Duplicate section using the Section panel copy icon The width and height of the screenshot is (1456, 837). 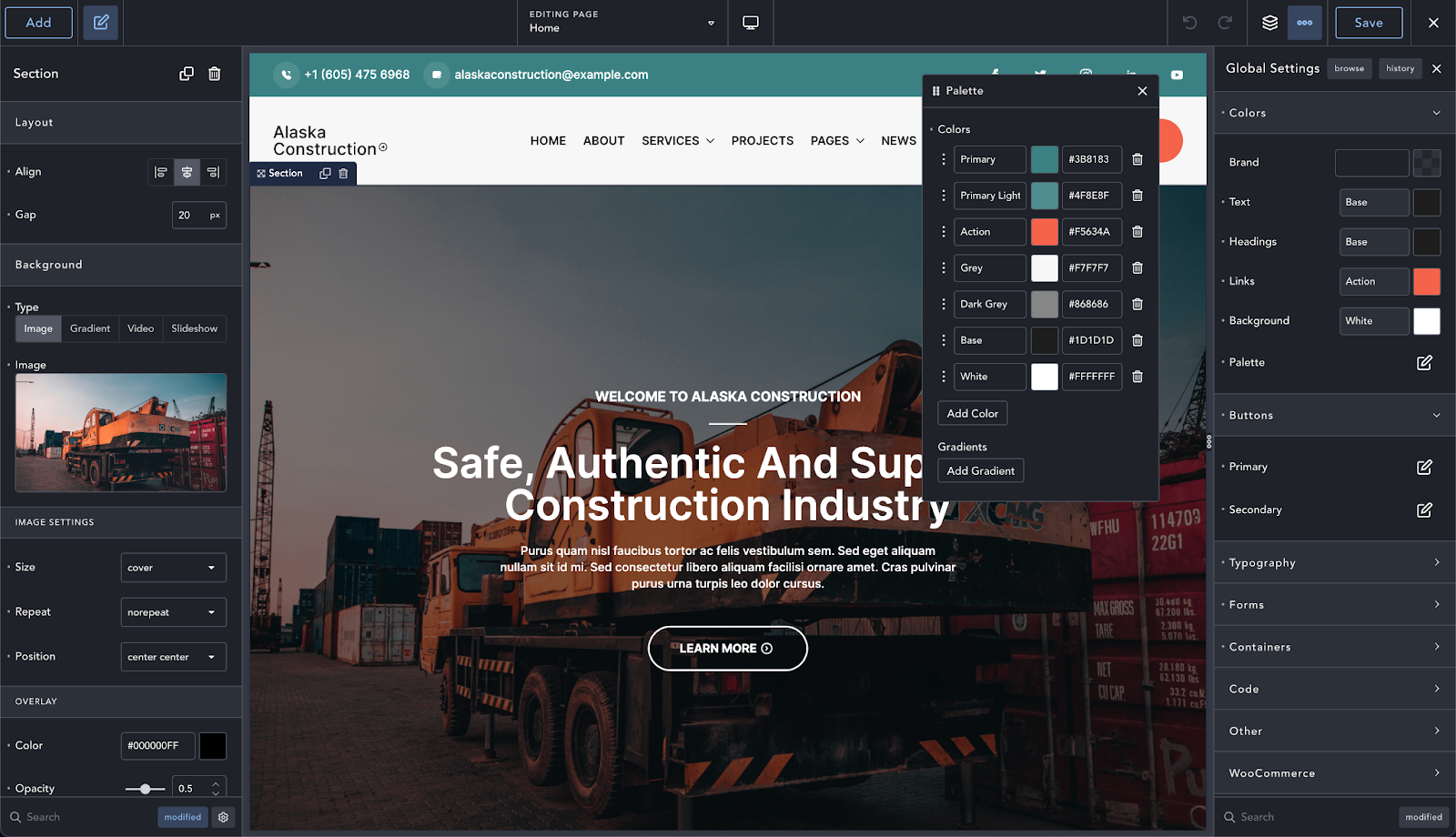click(x=187, y=74)
